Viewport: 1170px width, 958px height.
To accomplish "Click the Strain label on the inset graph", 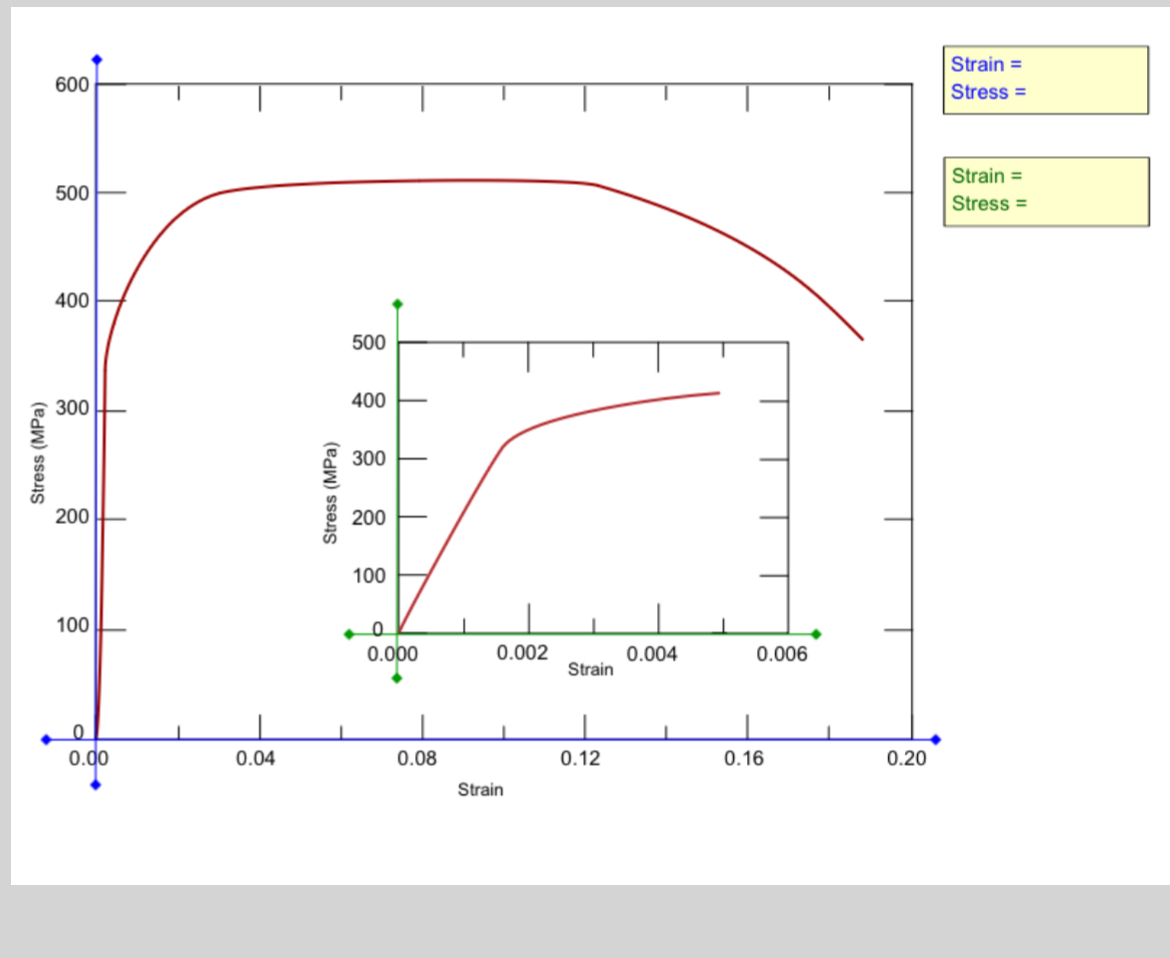I will 589,670.
